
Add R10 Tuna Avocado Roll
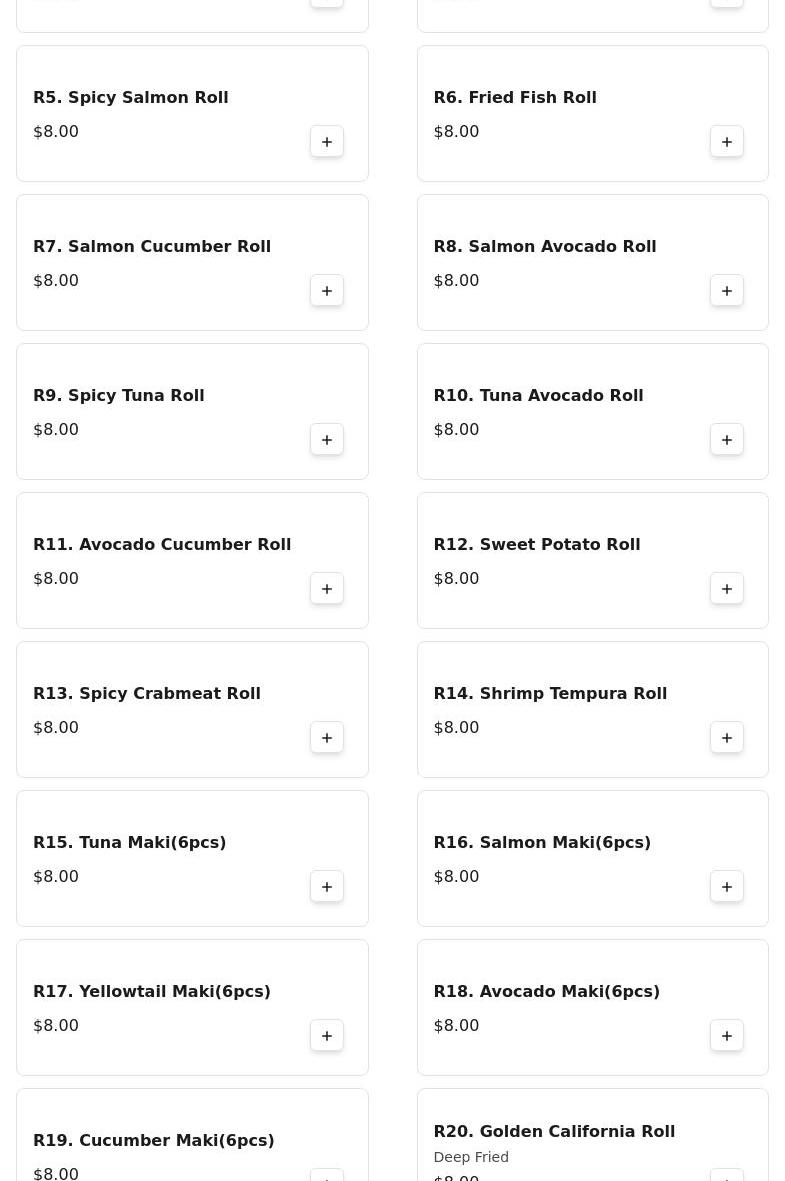[x=727, y=440]
